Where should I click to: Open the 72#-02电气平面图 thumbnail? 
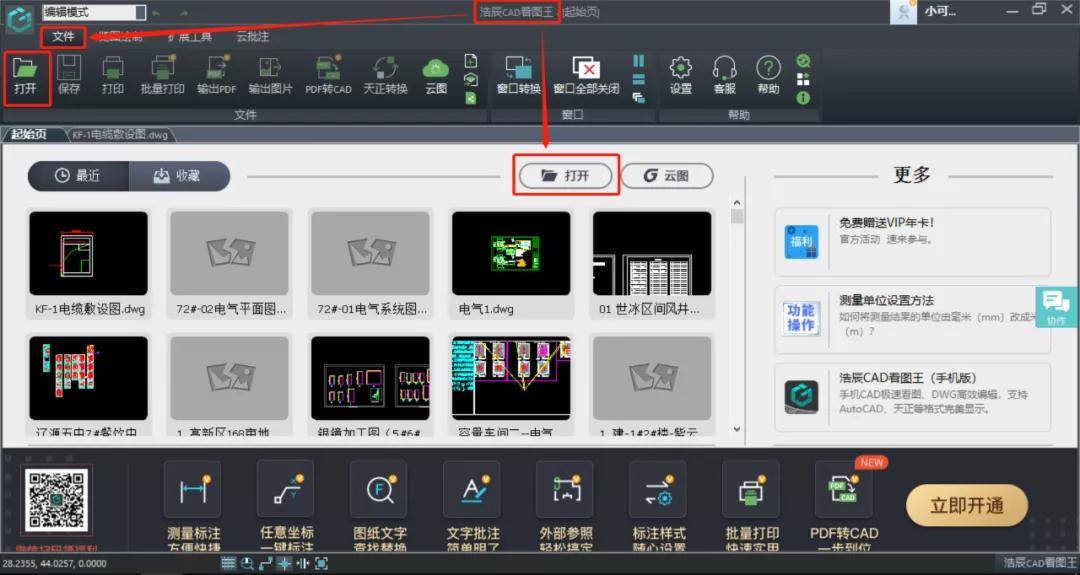coord(229,253)
